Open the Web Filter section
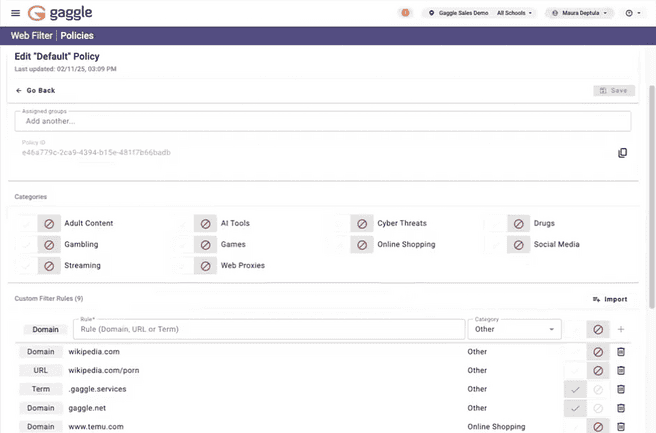The image size is (656, 433). [x=32, y=35]
